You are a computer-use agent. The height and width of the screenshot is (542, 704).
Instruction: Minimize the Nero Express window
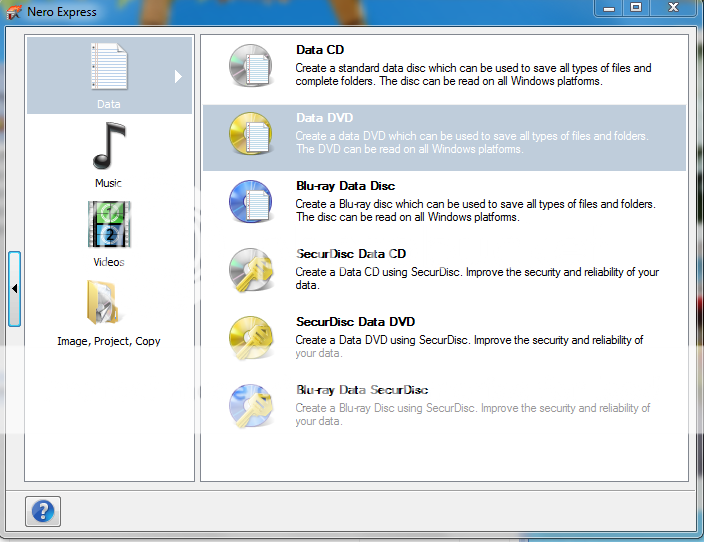[609, 8]
